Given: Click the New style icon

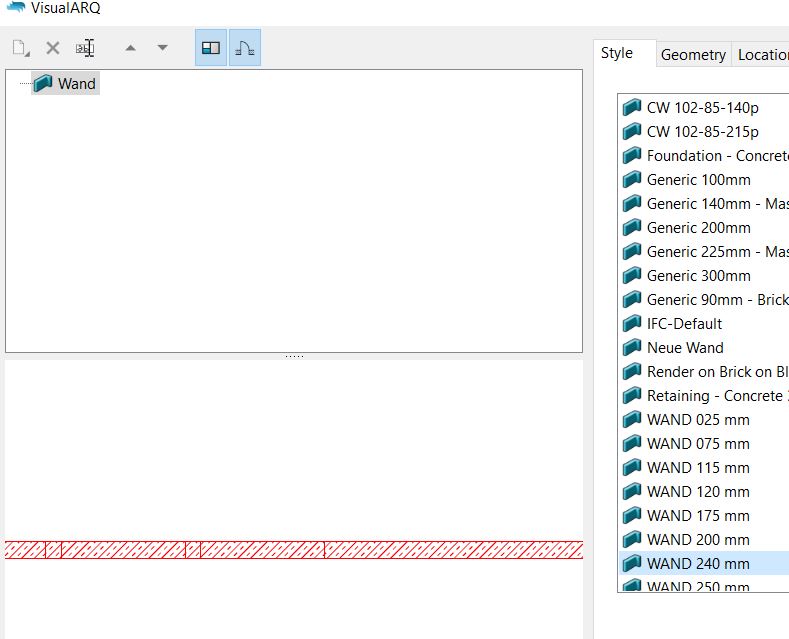Looking at the screenshot, I should pos(21,48).
